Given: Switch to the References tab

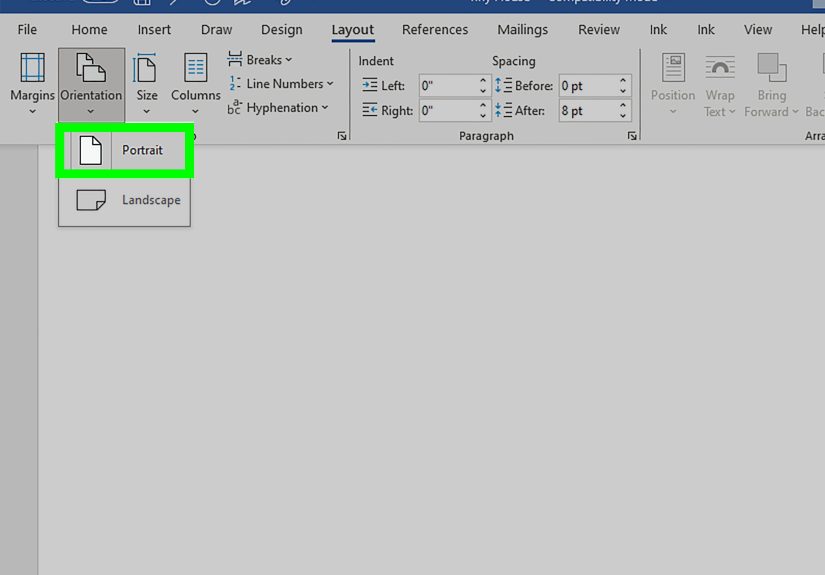Looking at the screenshot, I should [x=435, y=29].
